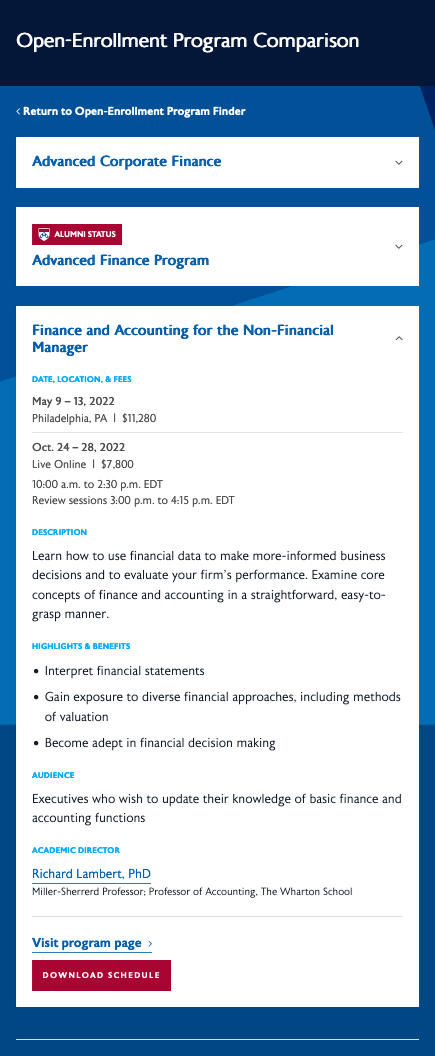Click the back arrow before Return link
Screen dimensions: 435x1056
click(18, 111)
